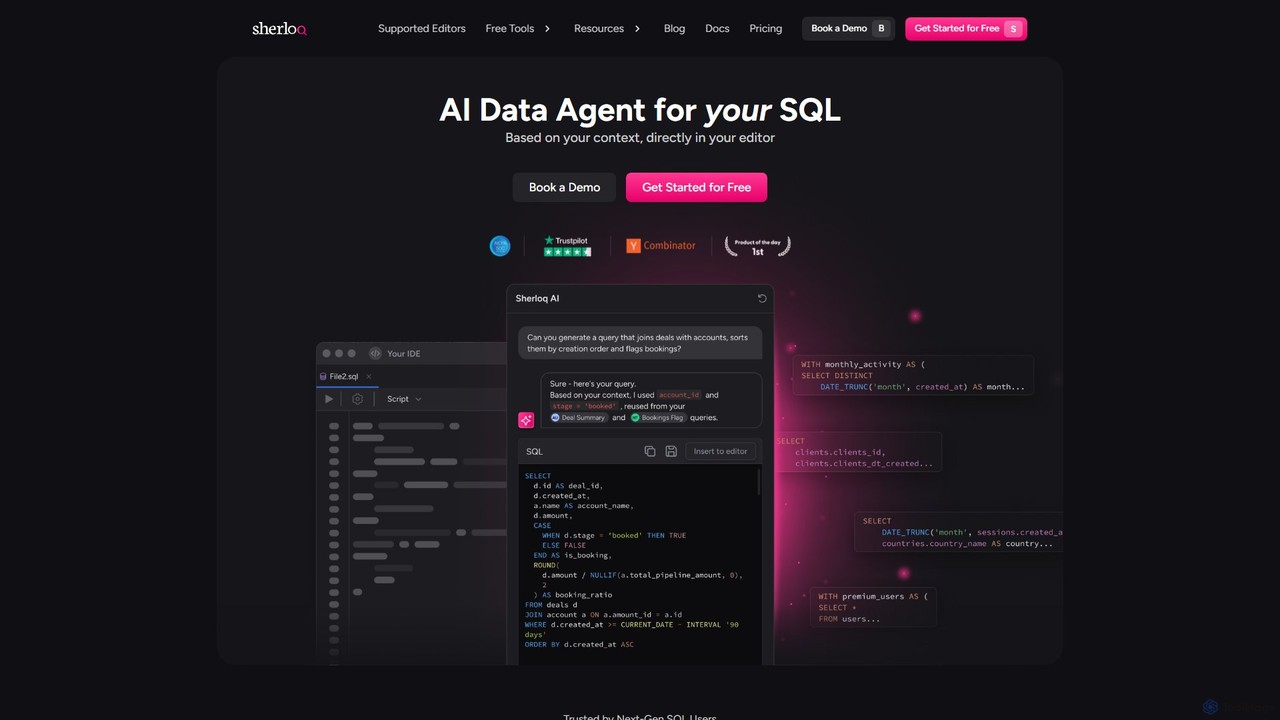1280x720 pixels.
Task: Open the Script dropdown in the IDE
Action: [x=404, y=399]
